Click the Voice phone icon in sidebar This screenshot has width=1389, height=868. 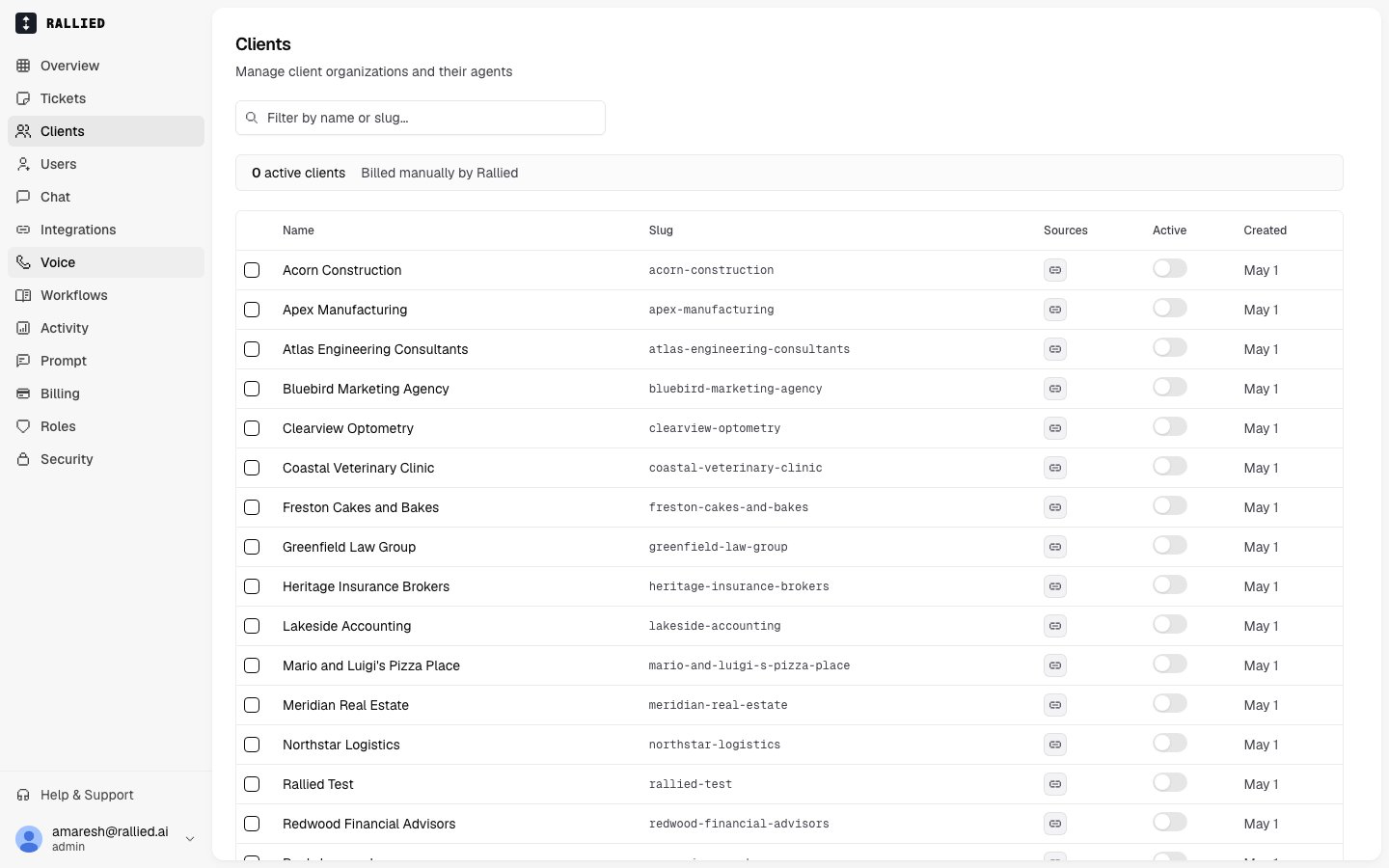23,262
